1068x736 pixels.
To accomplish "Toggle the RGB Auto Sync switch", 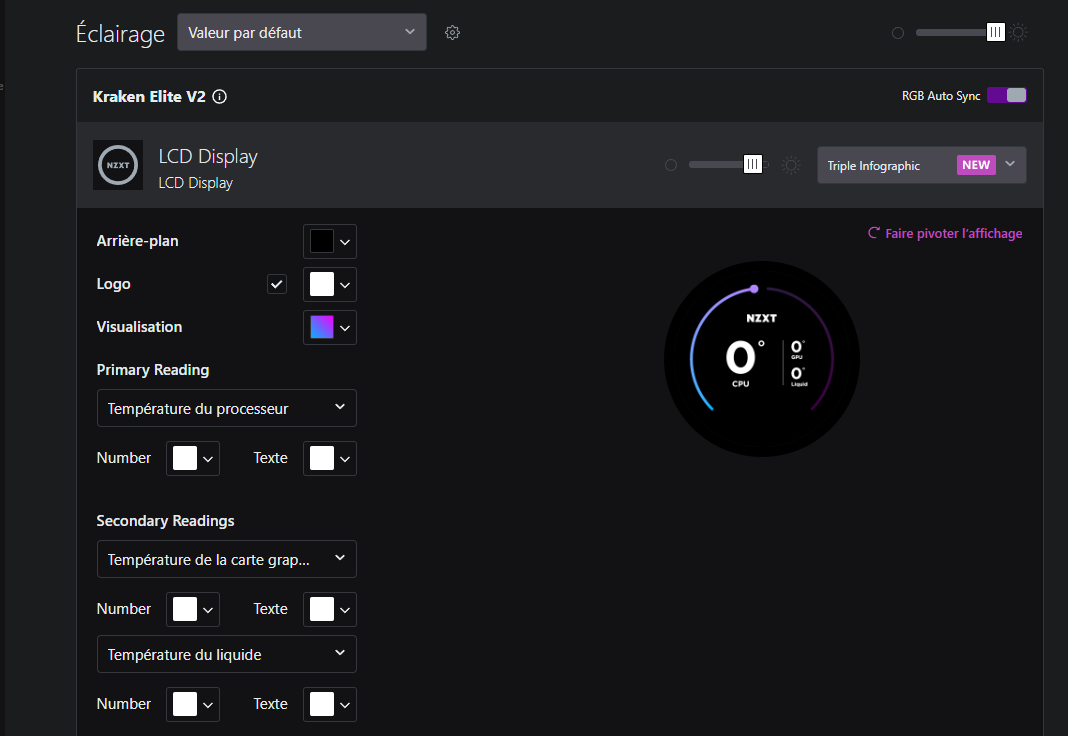I will point(1006,96).
